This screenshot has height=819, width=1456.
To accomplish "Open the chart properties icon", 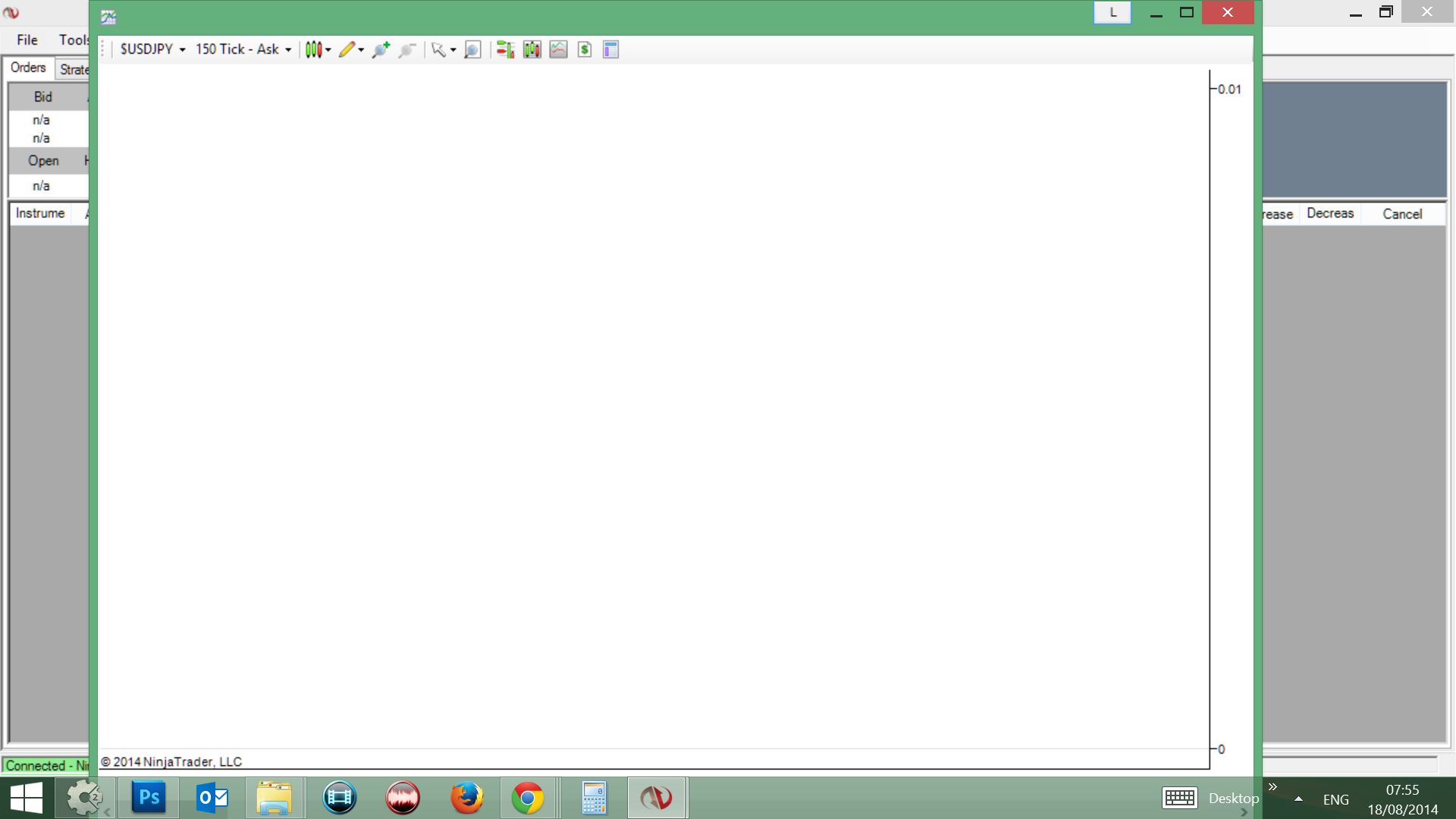I will (610, 50).
